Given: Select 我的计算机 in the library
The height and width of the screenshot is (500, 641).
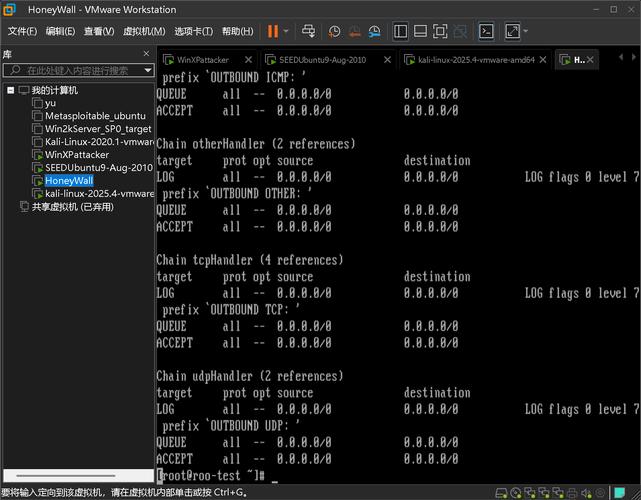Looking at the screenshot, I should click(54, 90).
